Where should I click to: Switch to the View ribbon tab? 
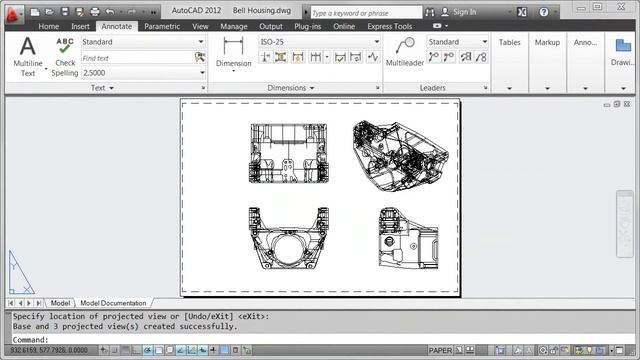pyautogui.click(x=200, y=26)
